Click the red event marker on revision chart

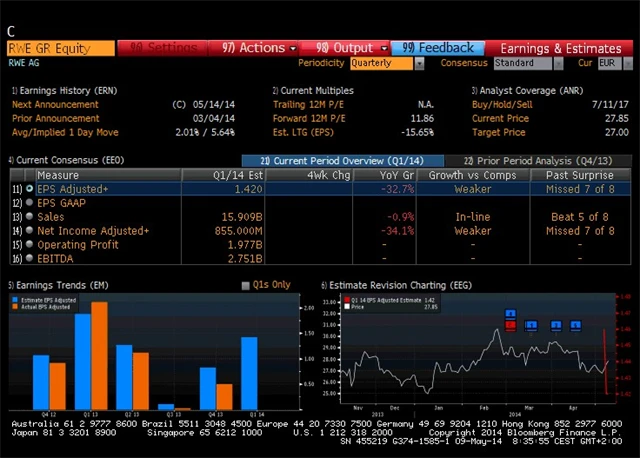point(510,326)
